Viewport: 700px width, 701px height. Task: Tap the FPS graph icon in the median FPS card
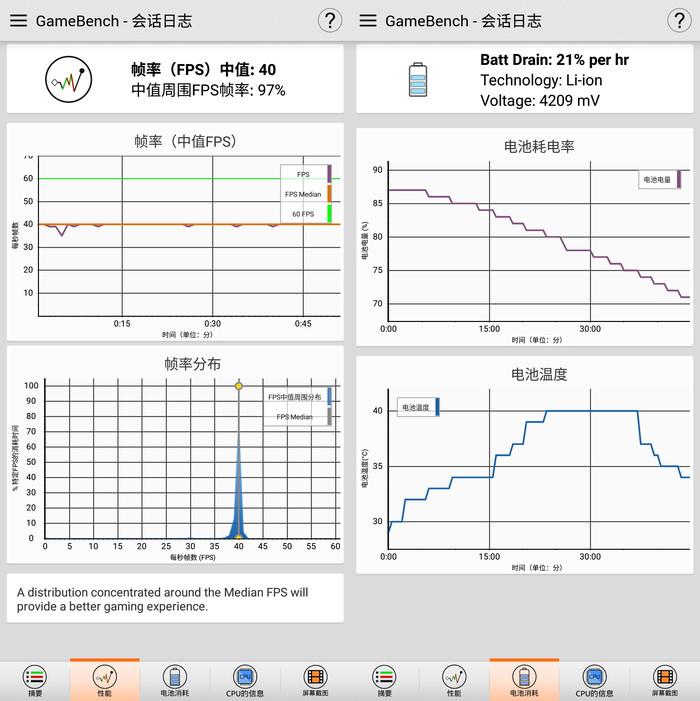pyautogui.click(x=68, y=79)
